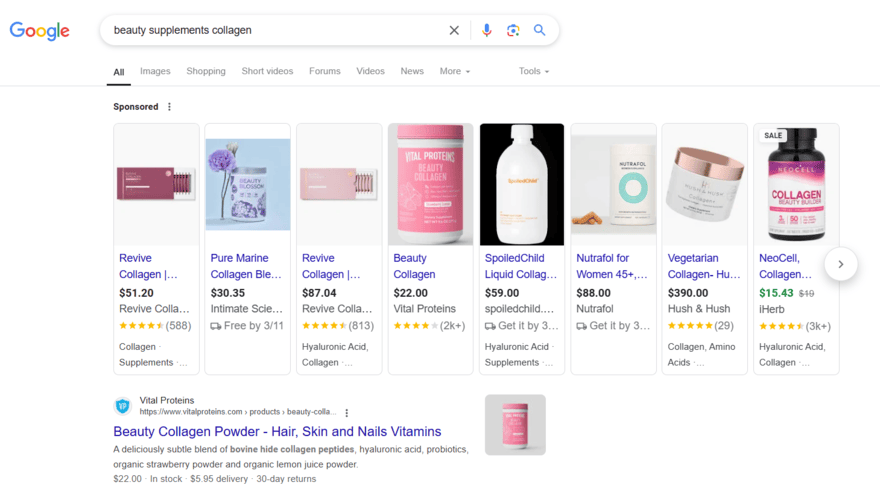Viewport: 880px width, 500px height.
Task: Clear the search box with the X icon
Action: (454, 30)
